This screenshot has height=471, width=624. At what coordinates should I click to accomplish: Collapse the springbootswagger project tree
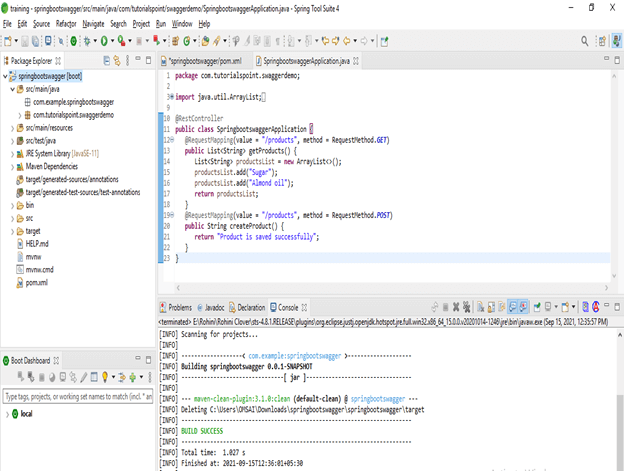[6, 76]
